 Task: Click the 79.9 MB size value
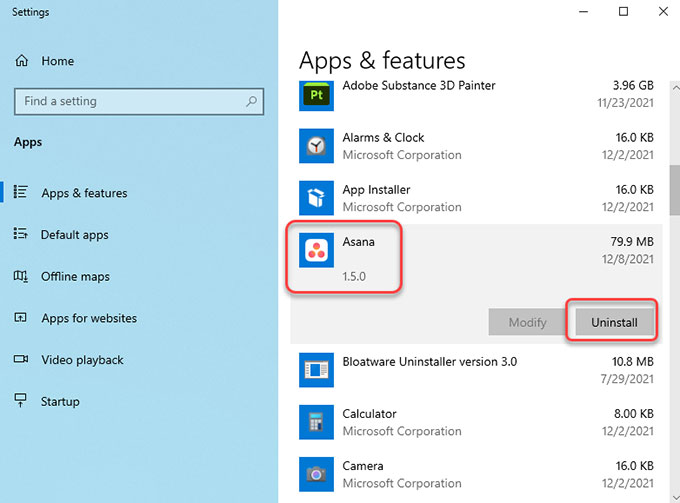[632, 242]
